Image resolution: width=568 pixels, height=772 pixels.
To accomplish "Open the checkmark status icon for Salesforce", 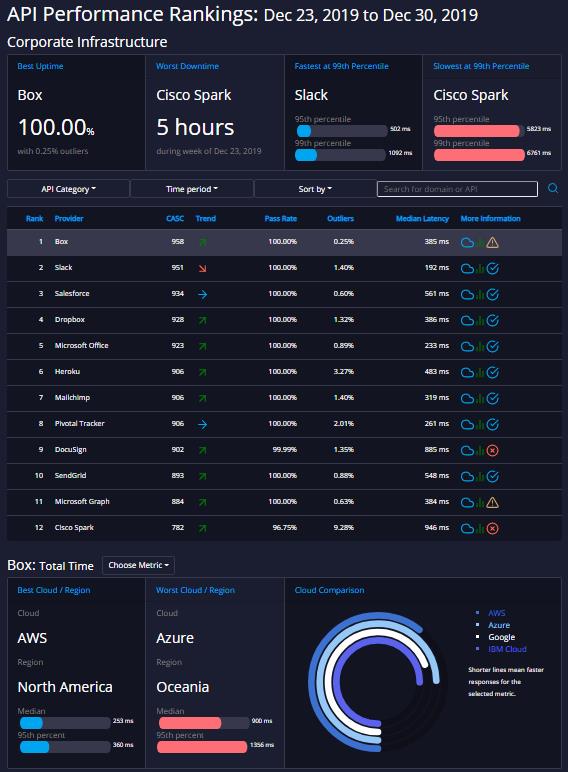I will point(492,294).
